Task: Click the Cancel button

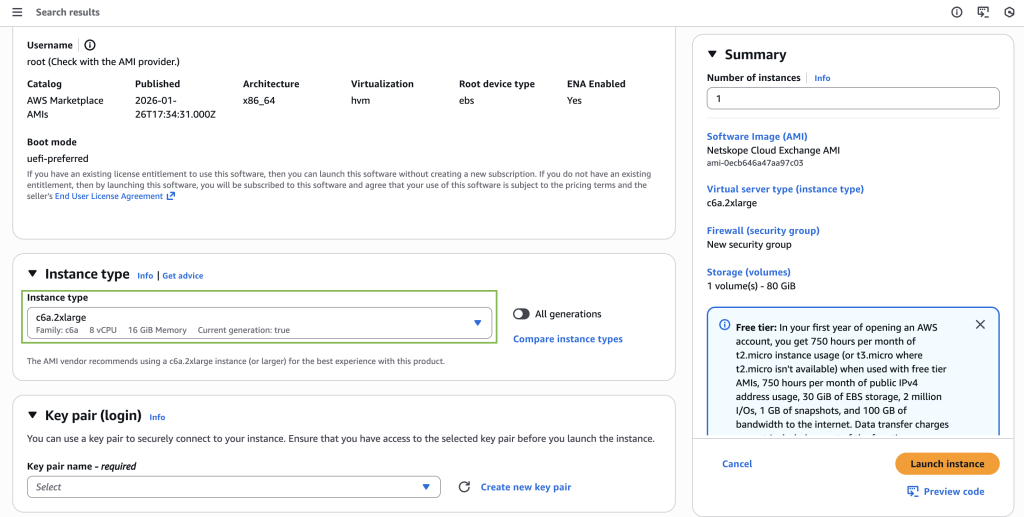Action: (x=737, y=464)
